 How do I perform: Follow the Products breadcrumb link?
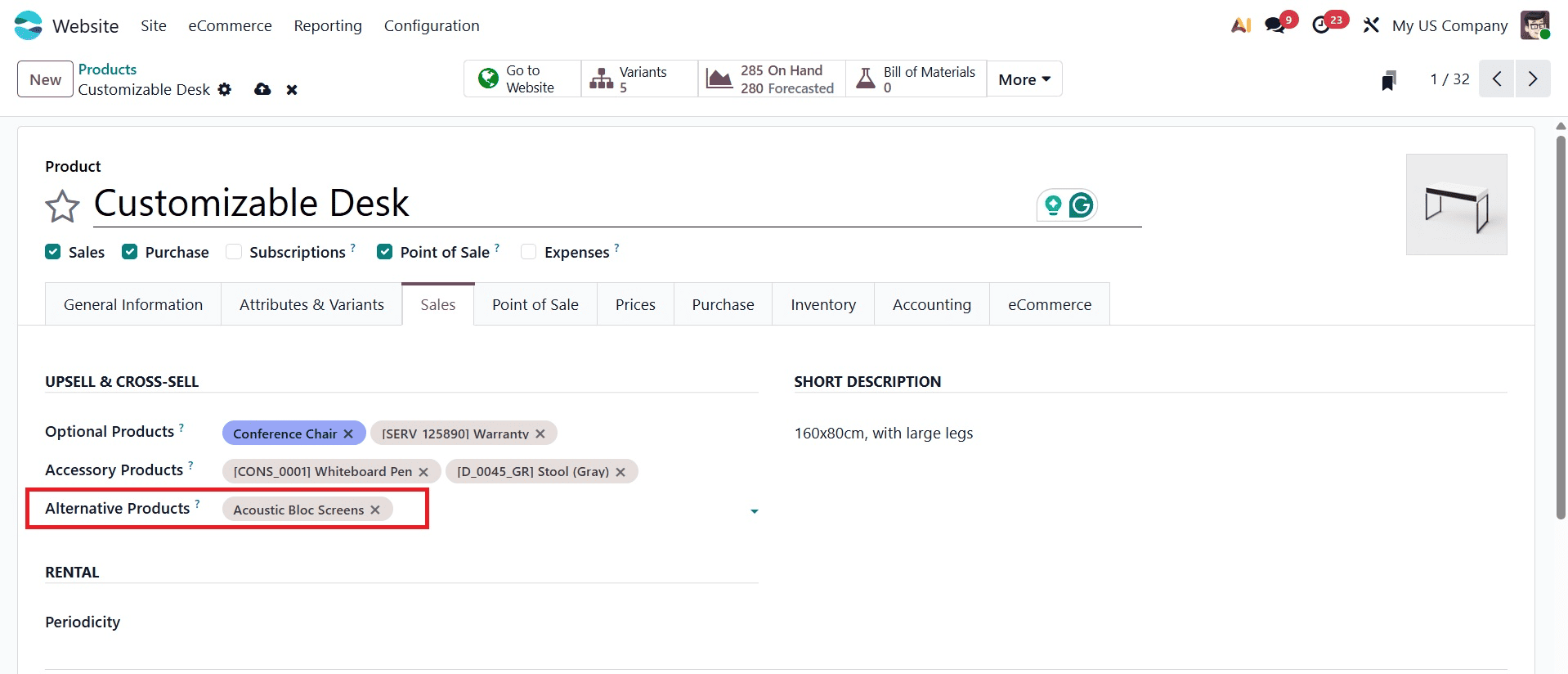[x=107, y=70]
